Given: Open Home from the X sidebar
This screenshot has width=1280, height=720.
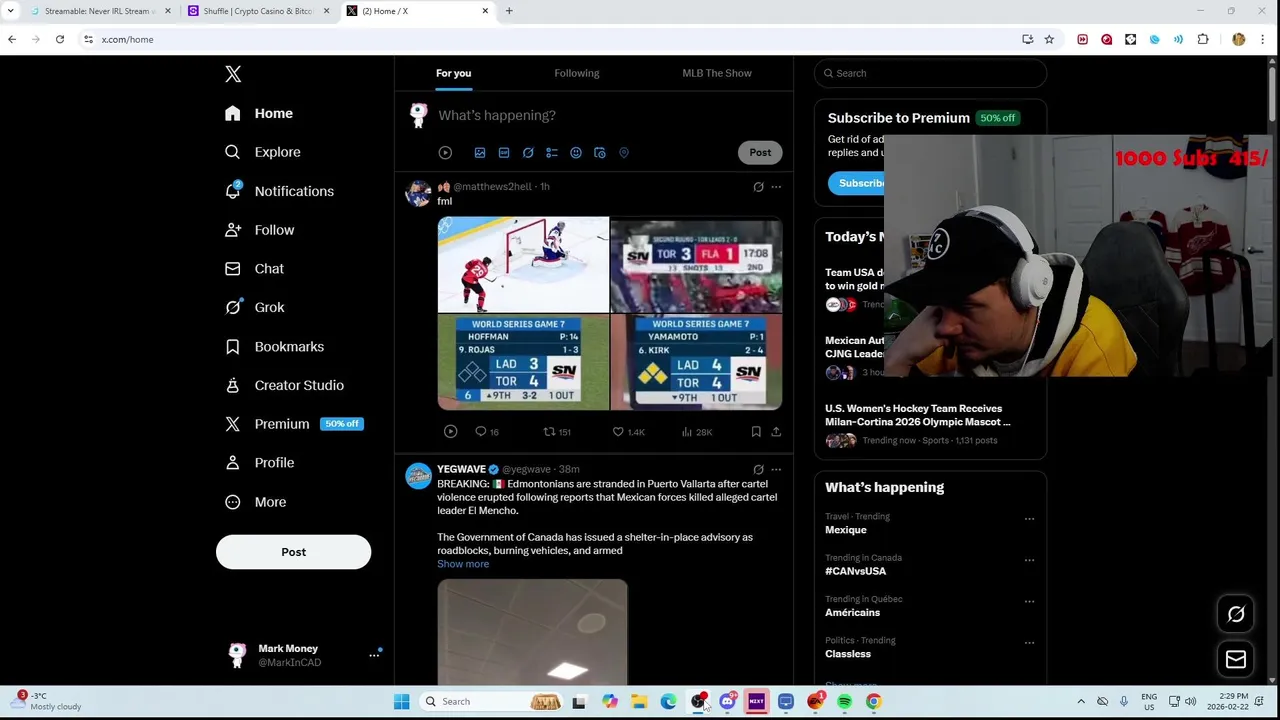Looking at the screenshot, I should [x=259, y=113].
